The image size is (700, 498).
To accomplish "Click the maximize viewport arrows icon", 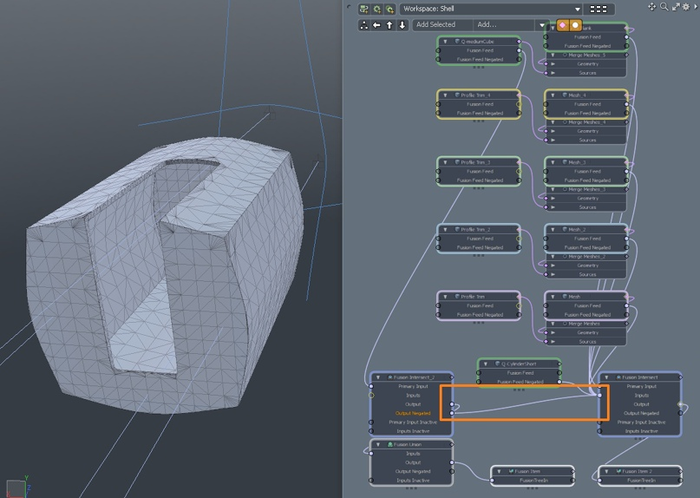I will (x=678, y=7).
